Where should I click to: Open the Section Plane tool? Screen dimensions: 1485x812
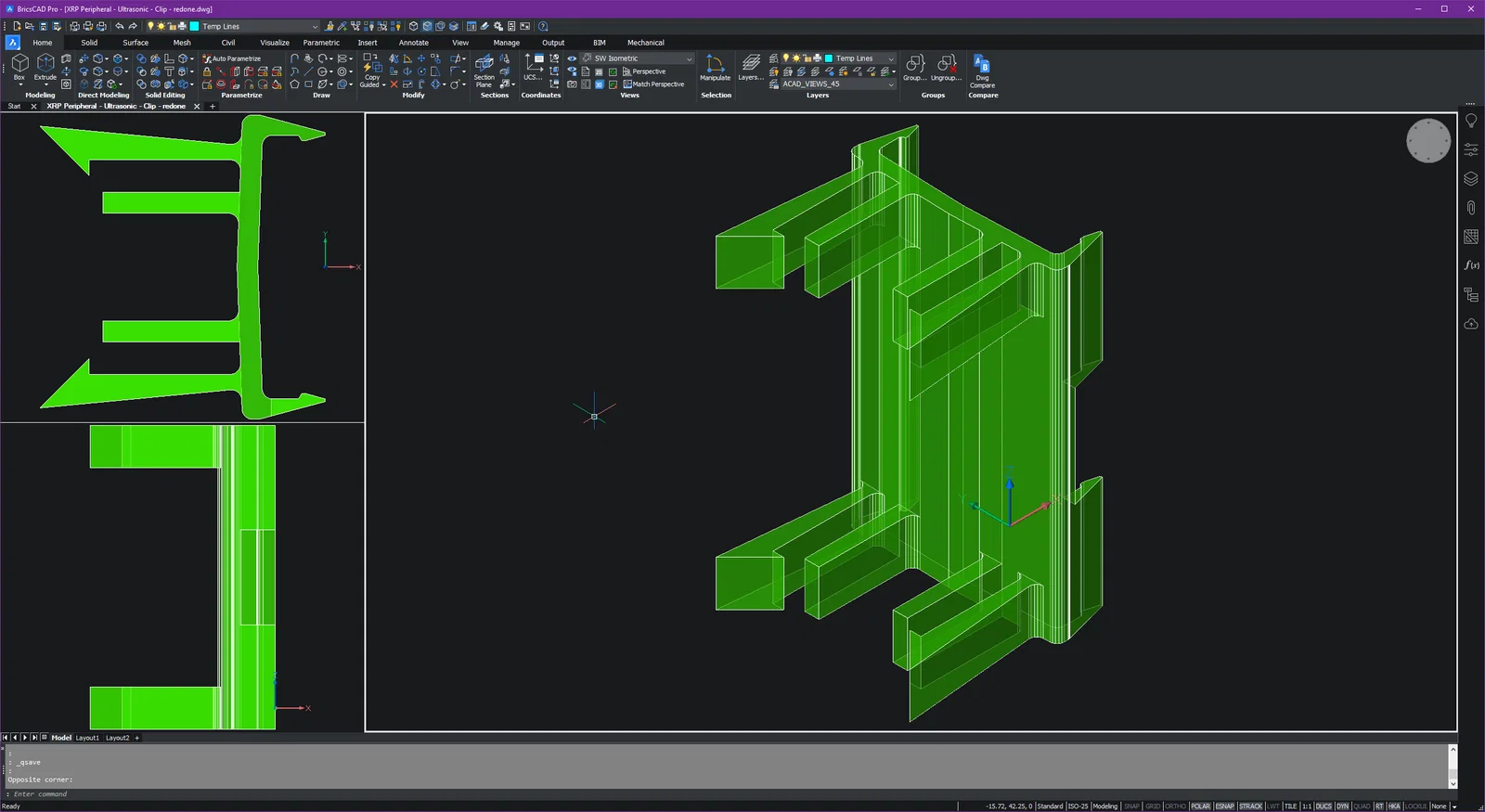coord(484,70)
